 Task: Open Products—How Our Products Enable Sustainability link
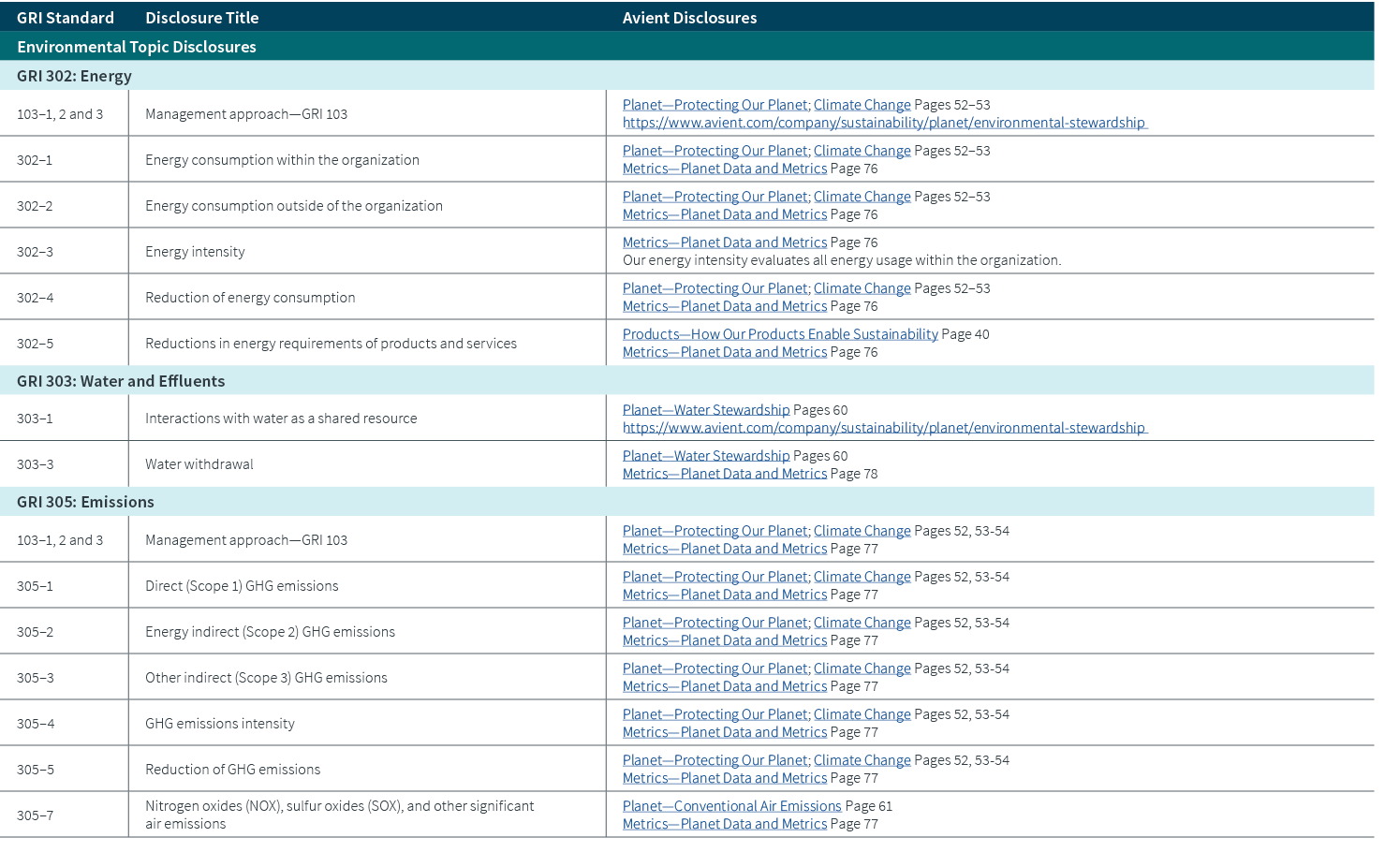779,334
